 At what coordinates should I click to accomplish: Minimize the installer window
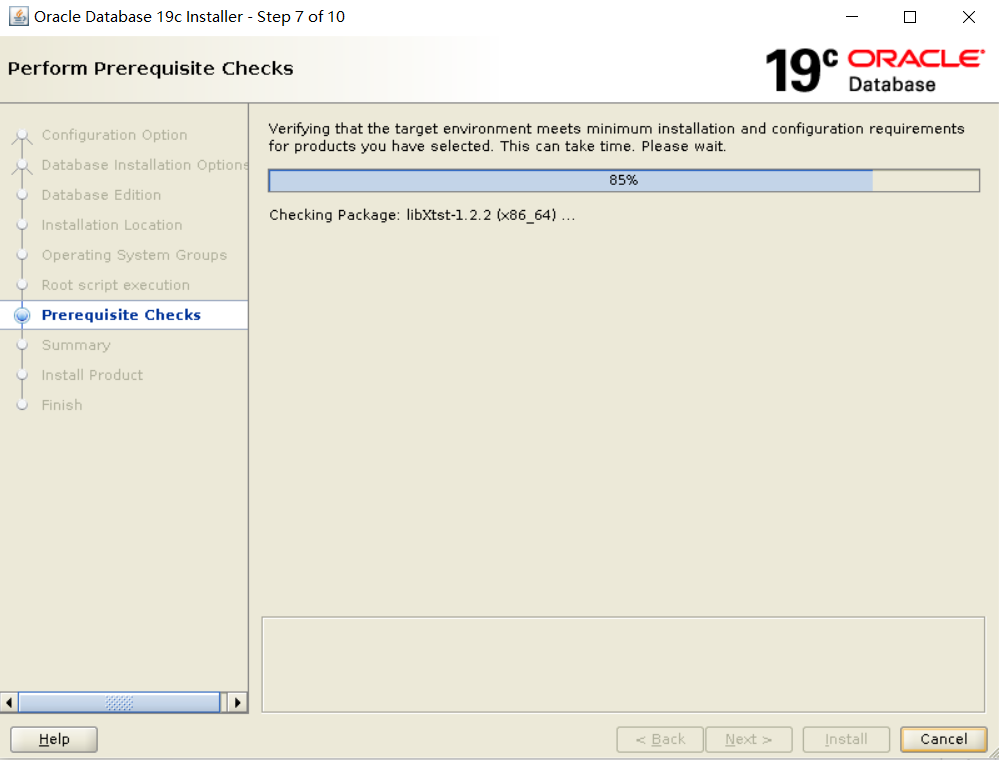pyautogui.click(x=852, y=17)
